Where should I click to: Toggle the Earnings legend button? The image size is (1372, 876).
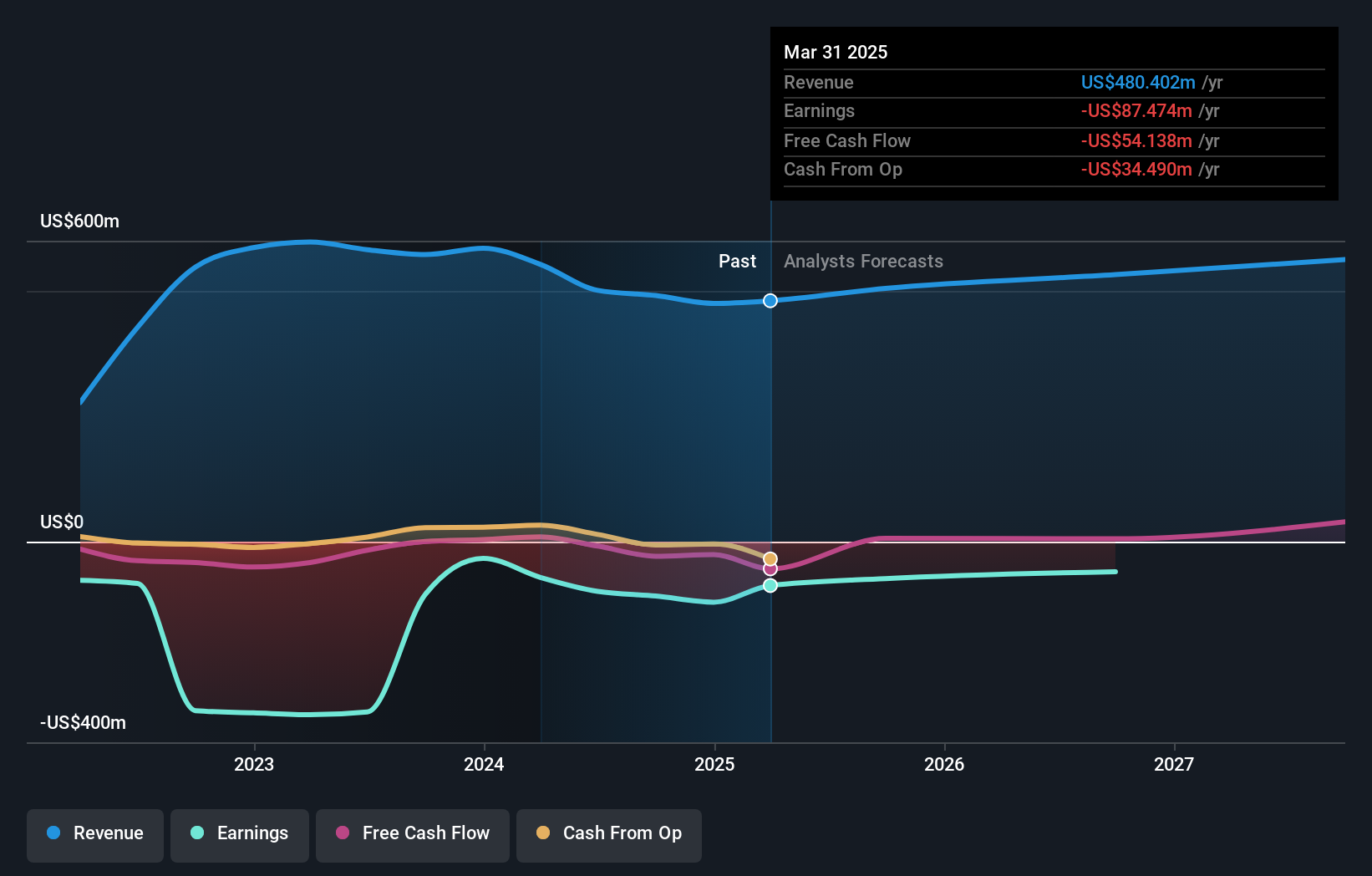click(240, 835)
